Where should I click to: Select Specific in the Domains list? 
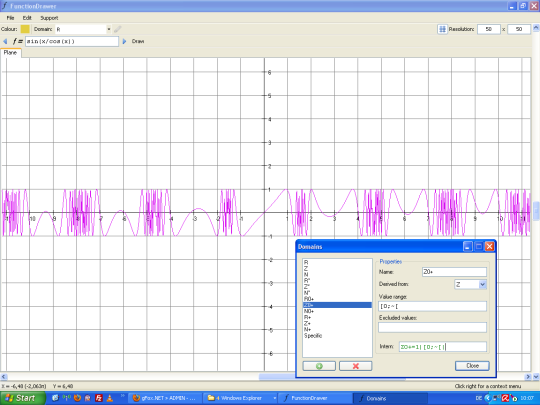337,335
